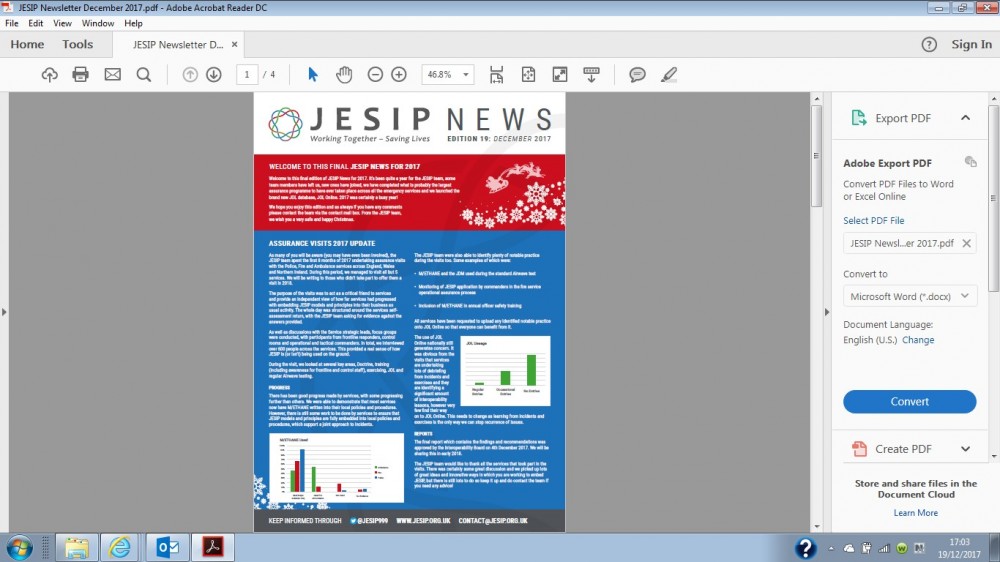Open the zoom percentage dropdown

click(x=466, y=75)
